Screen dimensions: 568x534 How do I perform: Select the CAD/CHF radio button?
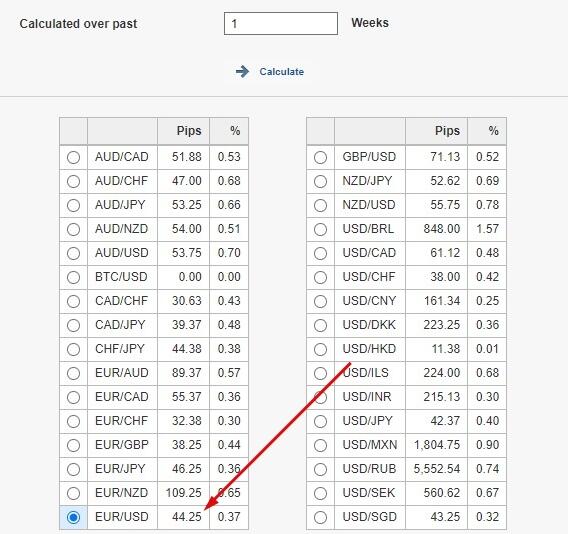point(74,301)
